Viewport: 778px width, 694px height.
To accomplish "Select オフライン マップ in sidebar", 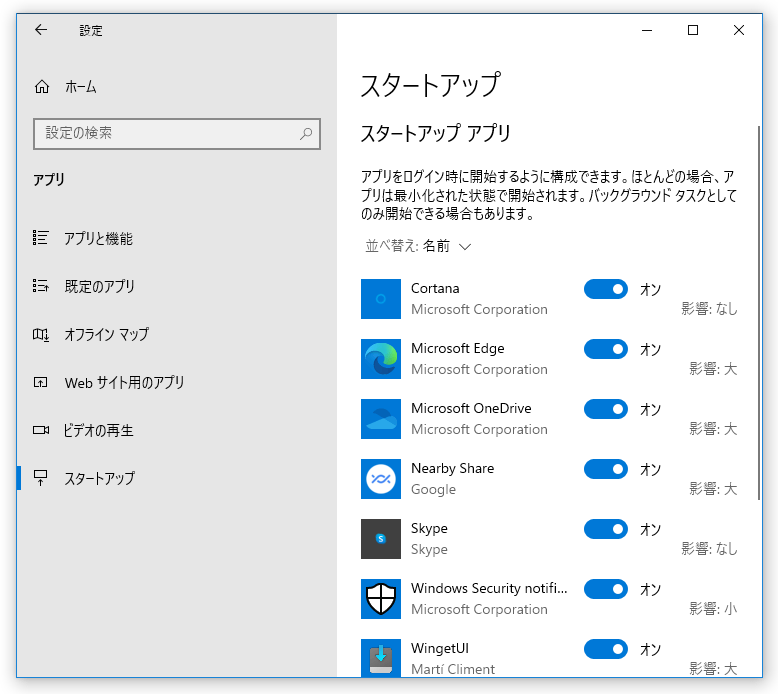I will tap(177, 334).
